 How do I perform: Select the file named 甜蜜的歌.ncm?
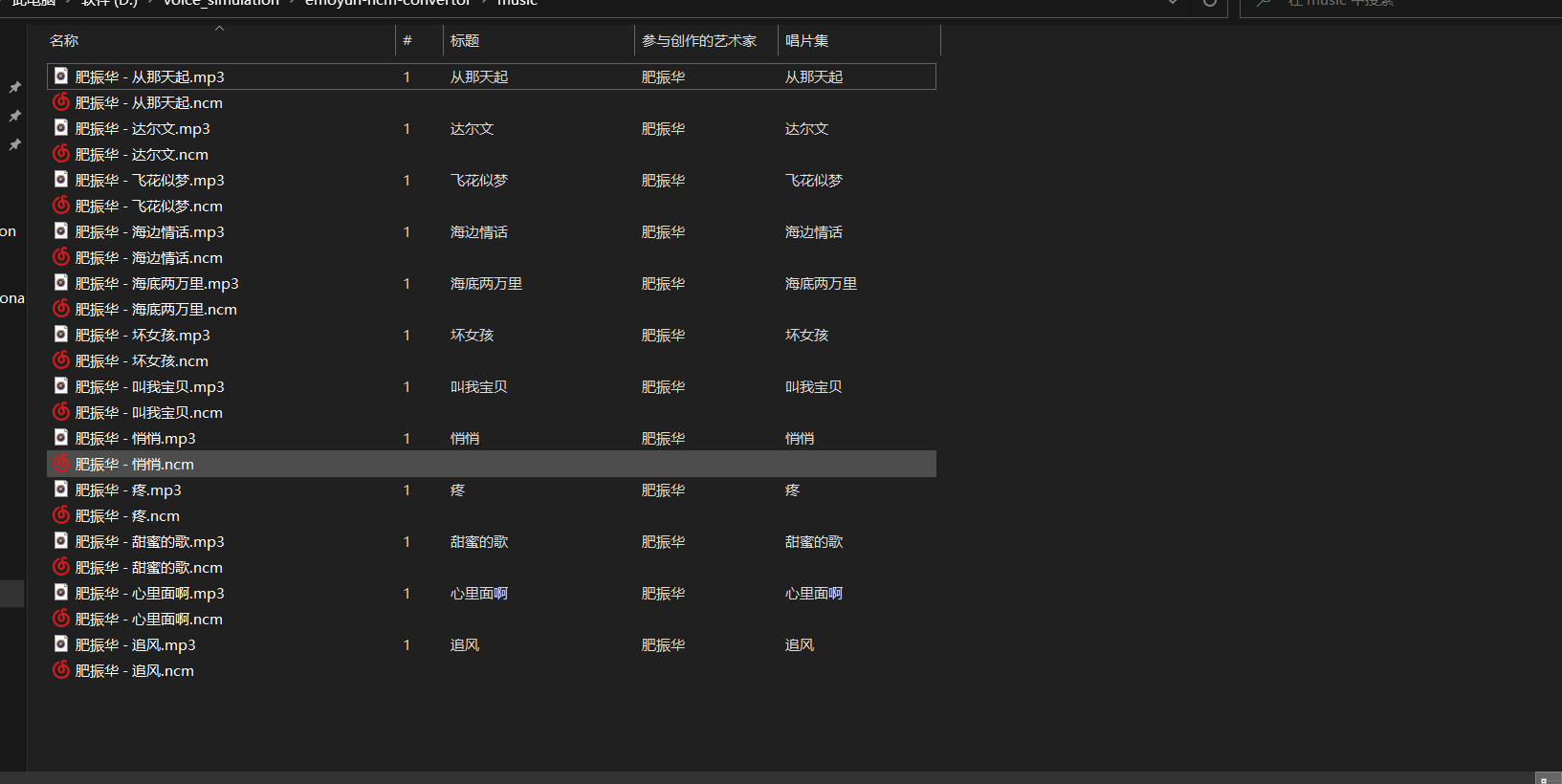click(x=149, y=567)
